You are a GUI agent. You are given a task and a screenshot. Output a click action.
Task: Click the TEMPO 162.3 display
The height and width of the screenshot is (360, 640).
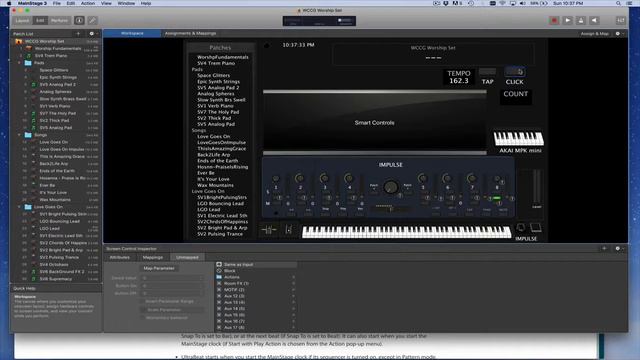point(459,77)
